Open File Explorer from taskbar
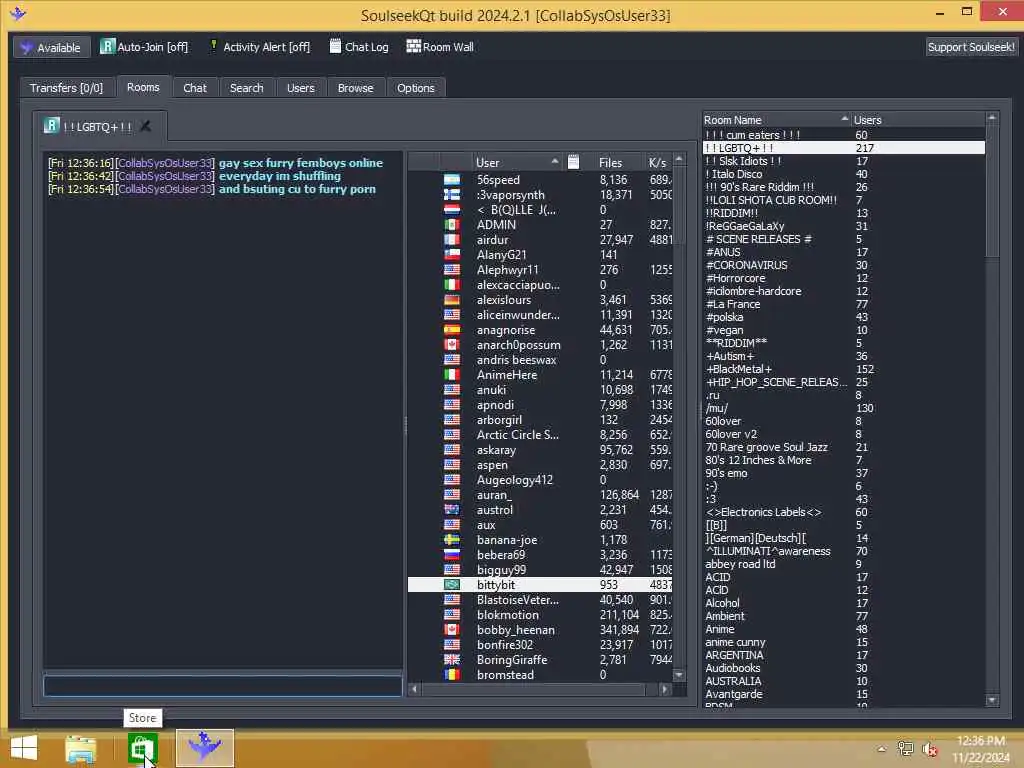Image resolution: width=1024 pixels, height=768 pixels. click(x=81, y=748)
